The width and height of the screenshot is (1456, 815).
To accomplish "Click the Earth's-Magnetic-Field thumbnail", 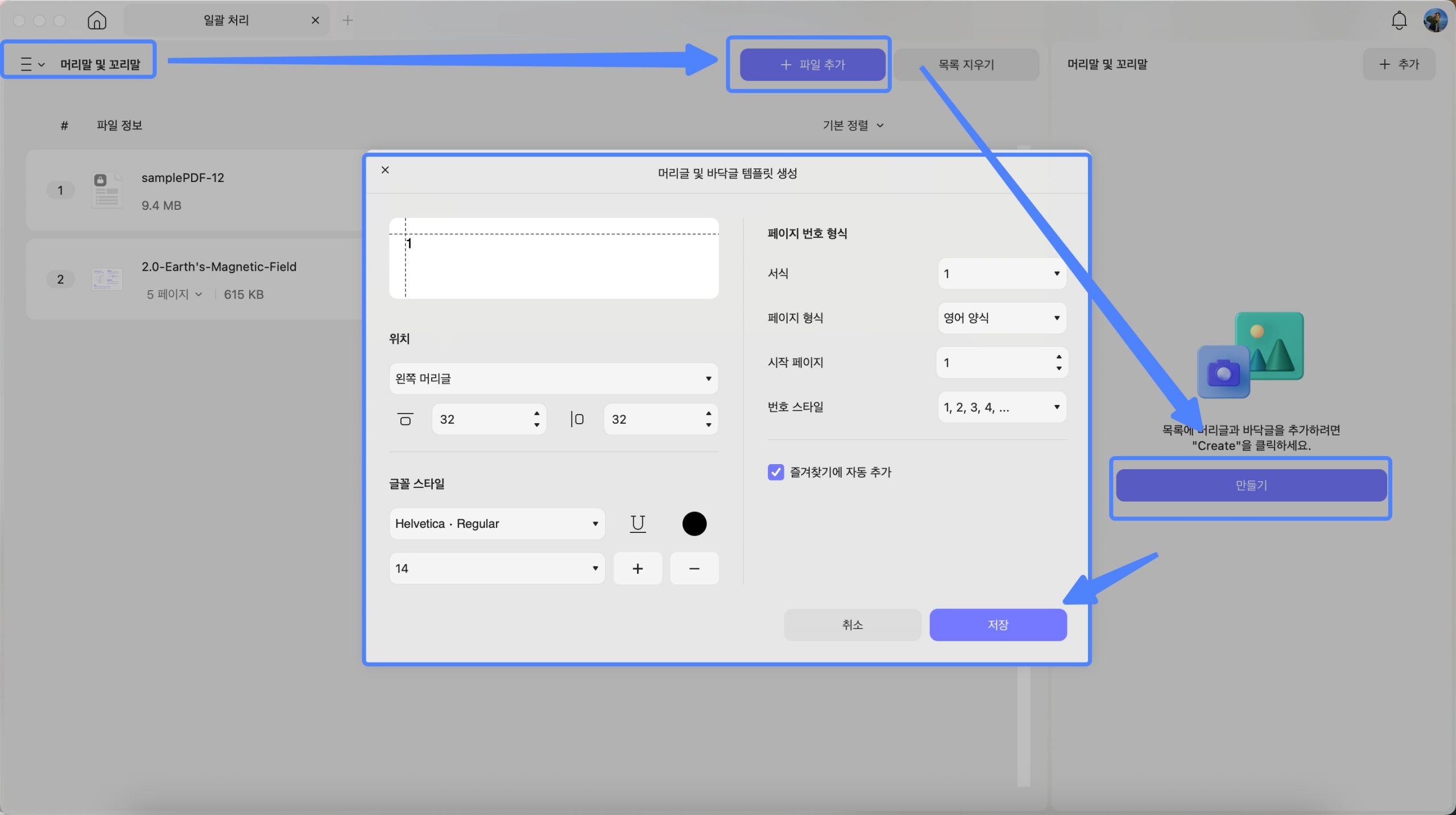I will [106, 279].
